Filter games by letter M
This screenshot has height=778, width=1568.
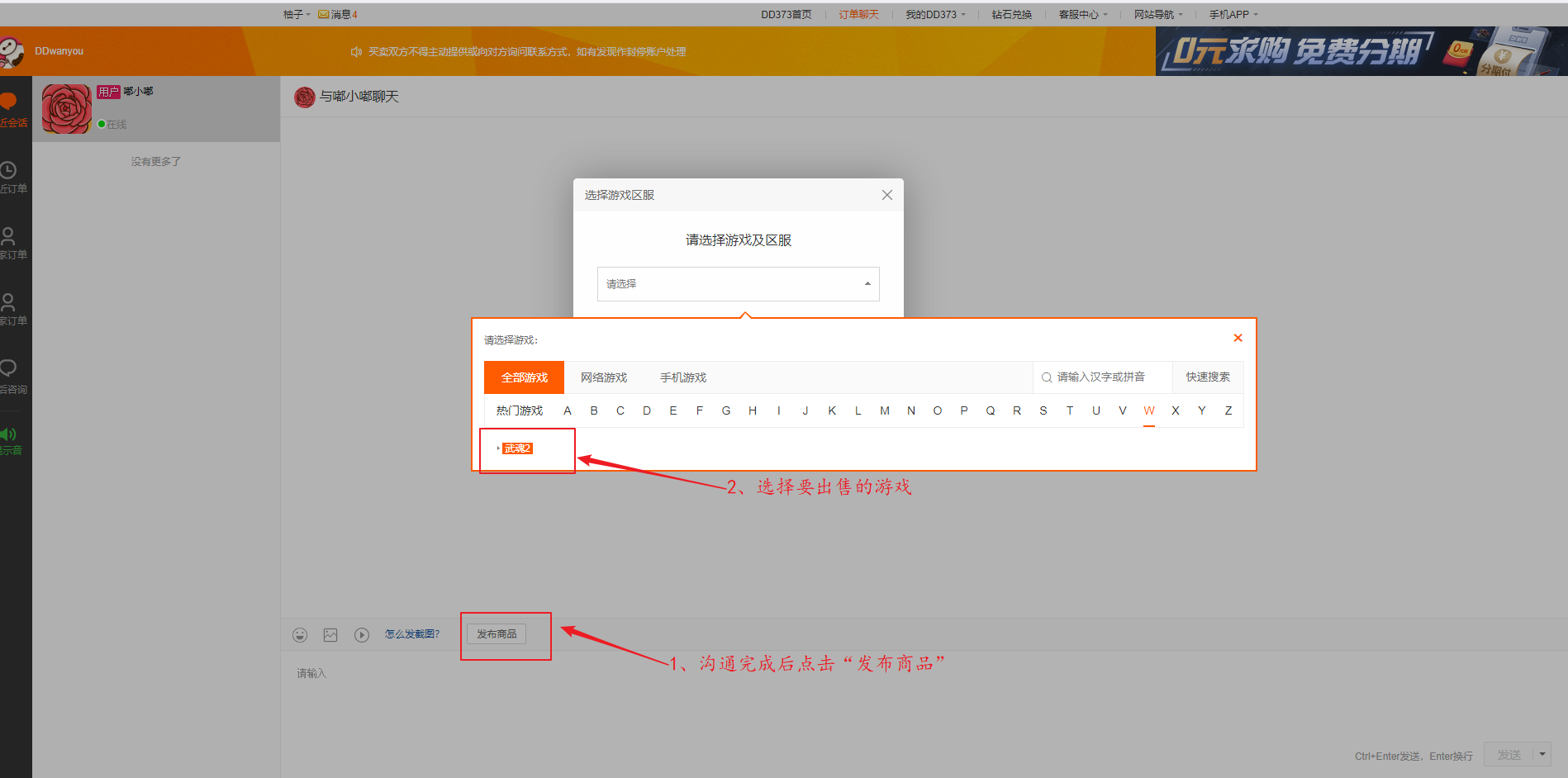(x=885, y=410)
